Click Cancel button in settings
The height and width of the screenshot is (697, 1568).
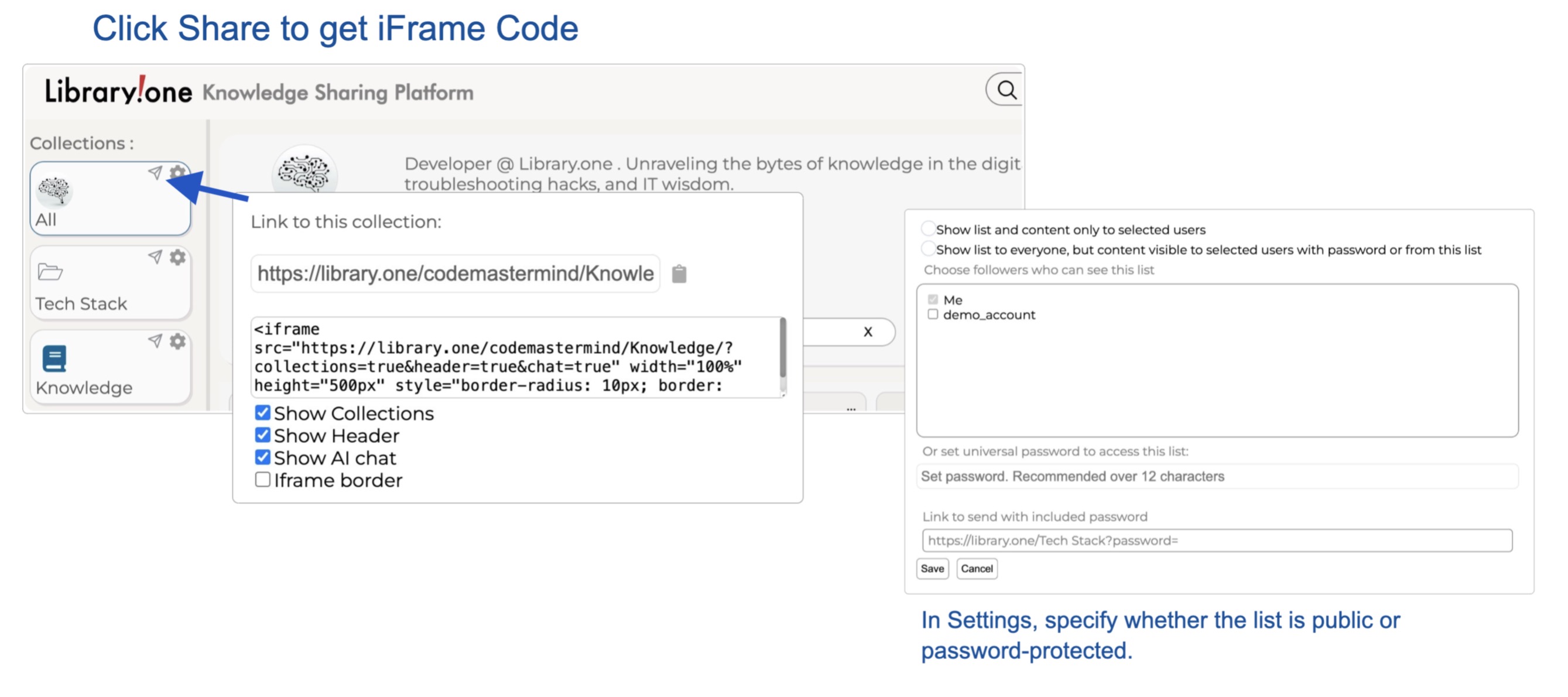coord(977,569)
